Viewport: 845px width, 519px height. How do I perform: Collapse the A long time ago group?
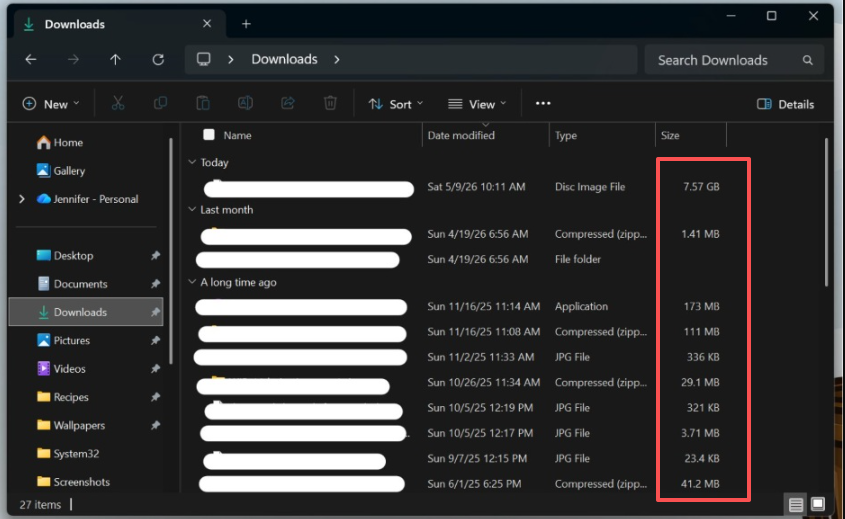click(192, 282)
